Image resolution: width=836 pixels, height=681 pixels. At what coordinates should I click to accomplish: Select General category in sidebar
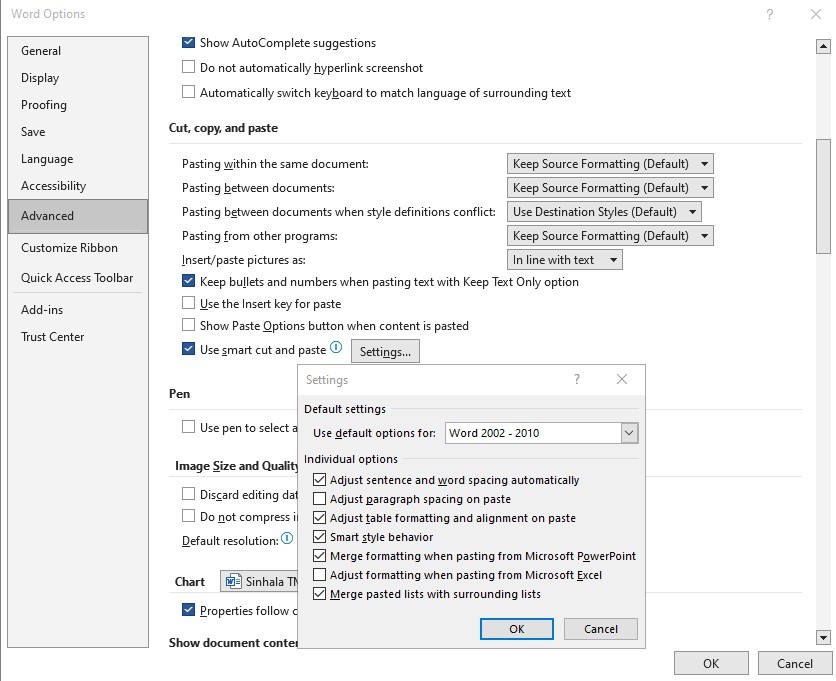78,51
